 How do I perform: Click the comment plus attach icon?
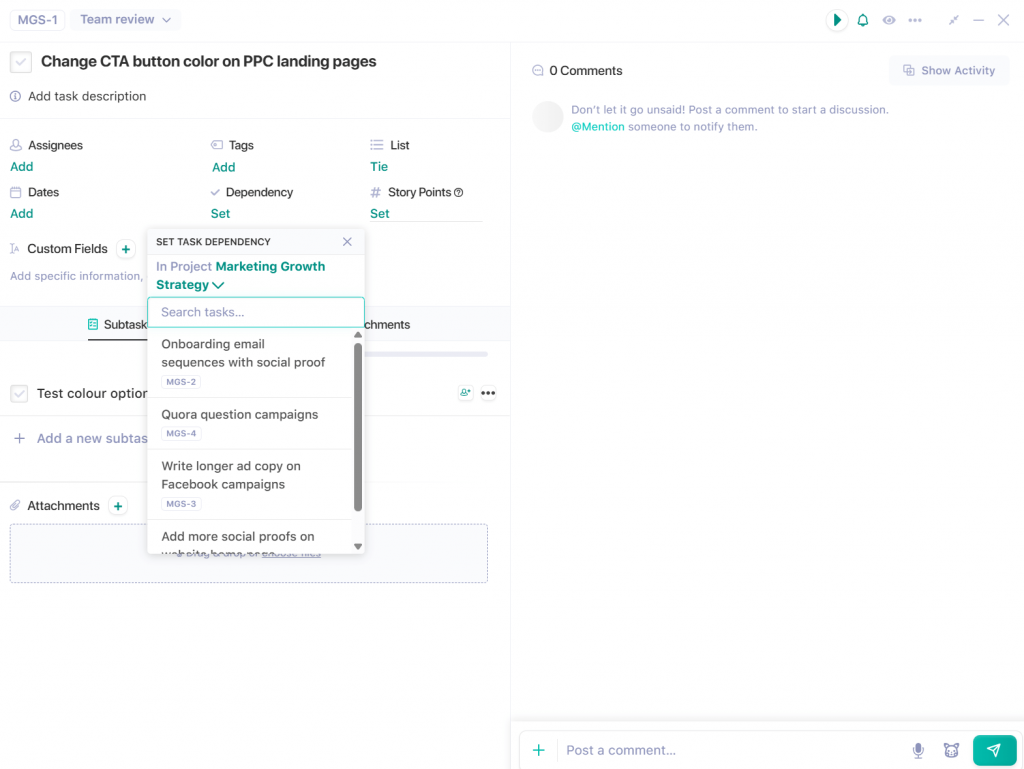coord(539,750)
